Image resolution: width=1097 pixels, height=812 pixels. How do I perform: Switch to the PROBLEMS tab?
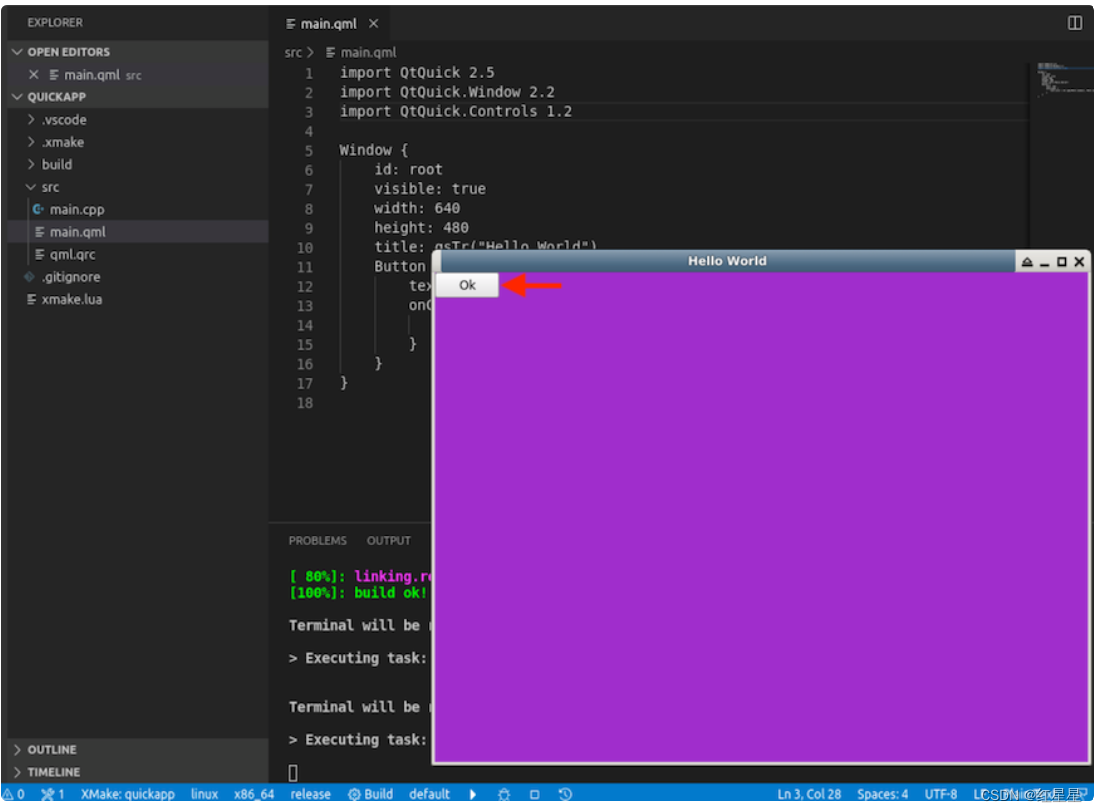pos(317,540)
